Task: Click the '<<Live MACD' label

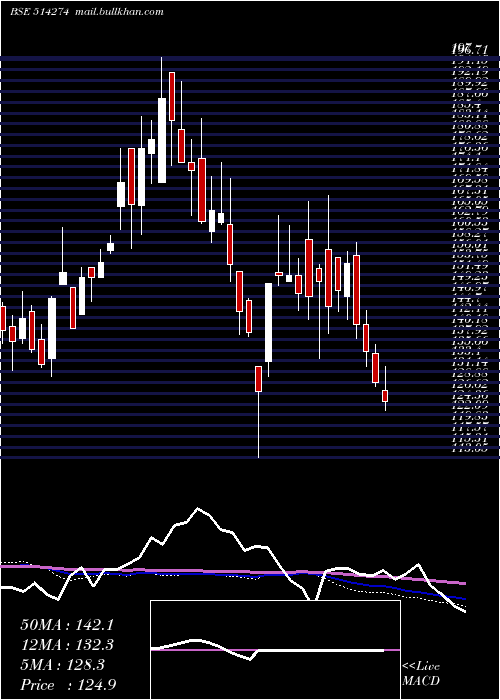Action: click(x=421, y=674)
